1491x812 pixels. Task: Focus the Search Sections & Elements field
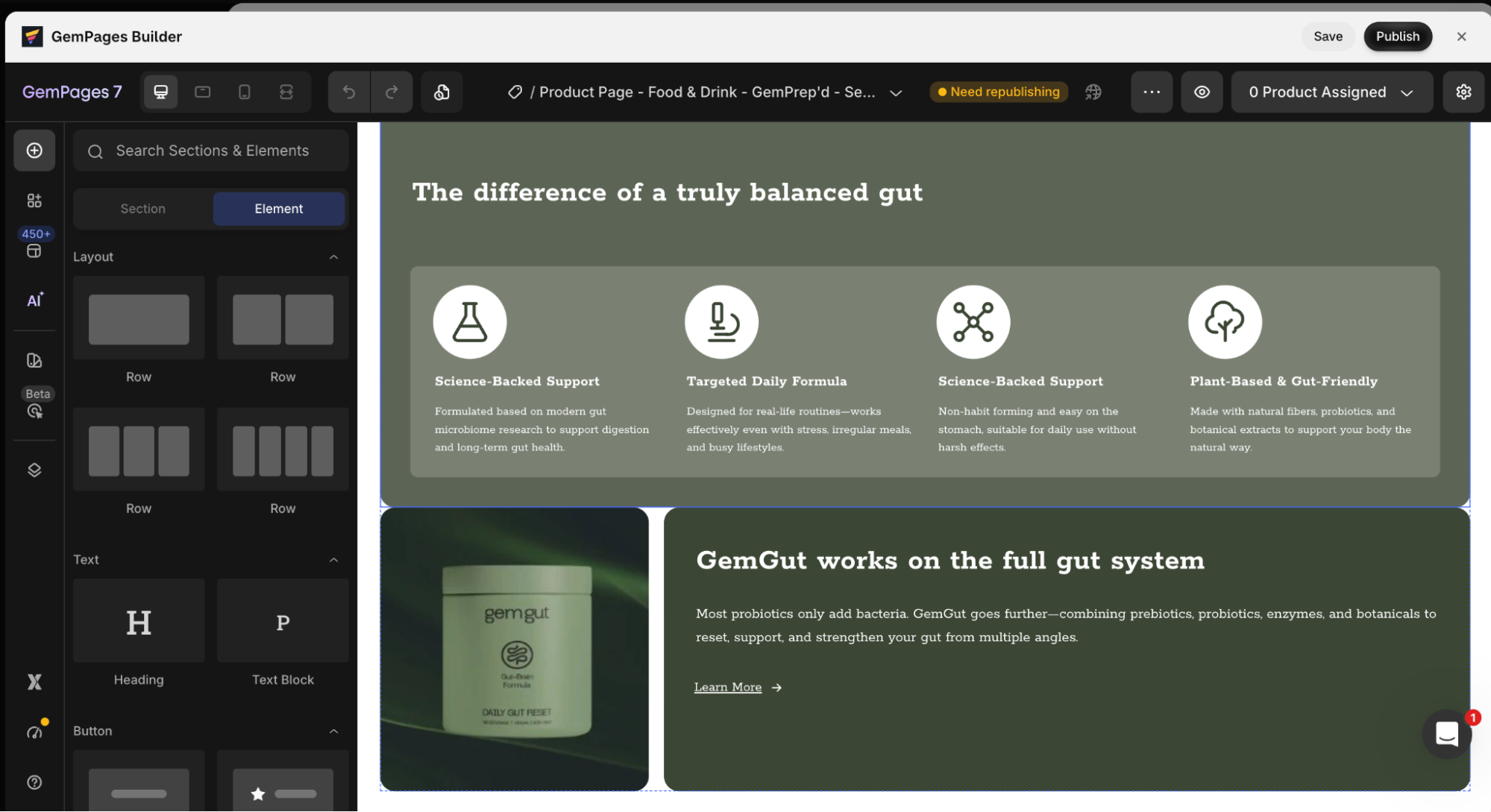tap(211, 151)
